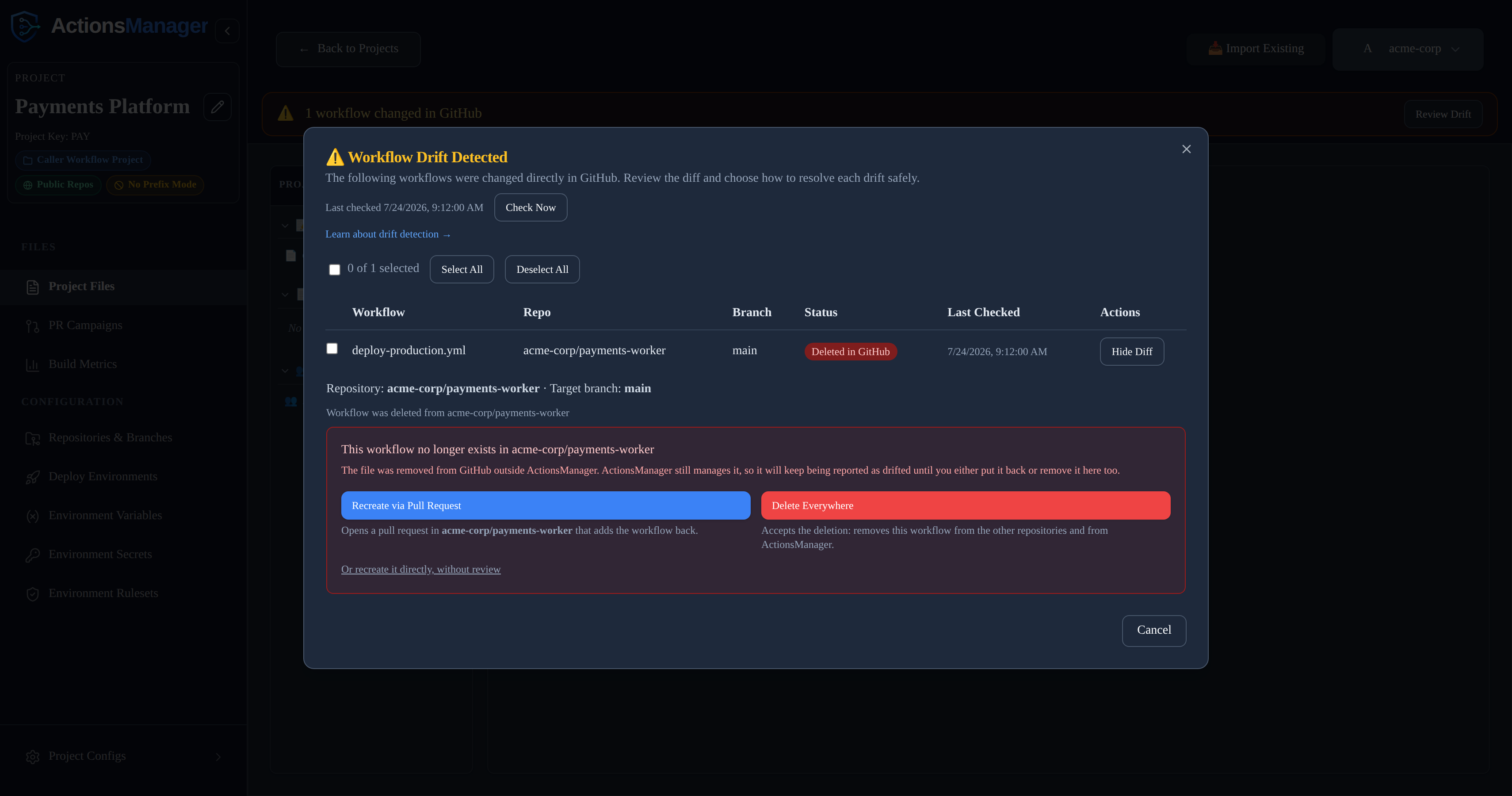Image resolution: width=1512 pixels, height=796 pixels.
Task: Click the Import Existing button
Action: click(x=1256, y=49)
